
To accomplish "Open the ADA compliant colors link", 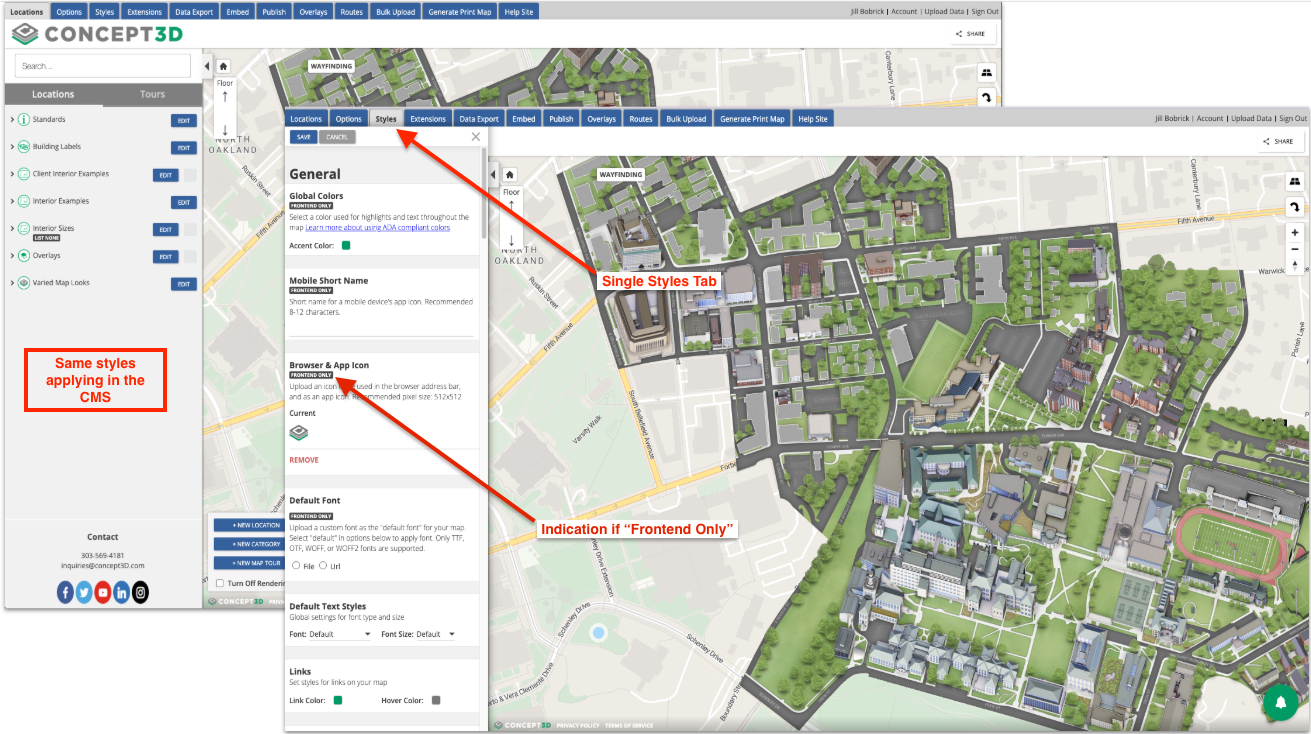I will 378,227.
